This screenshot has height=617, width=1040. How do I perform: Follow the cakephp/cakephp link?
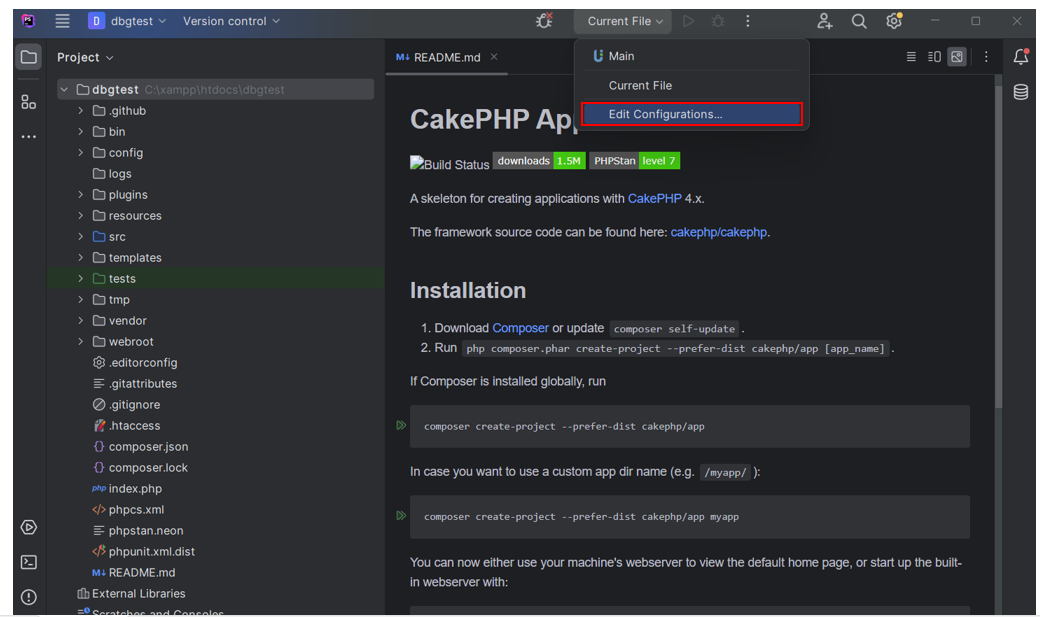pos(718,232)
